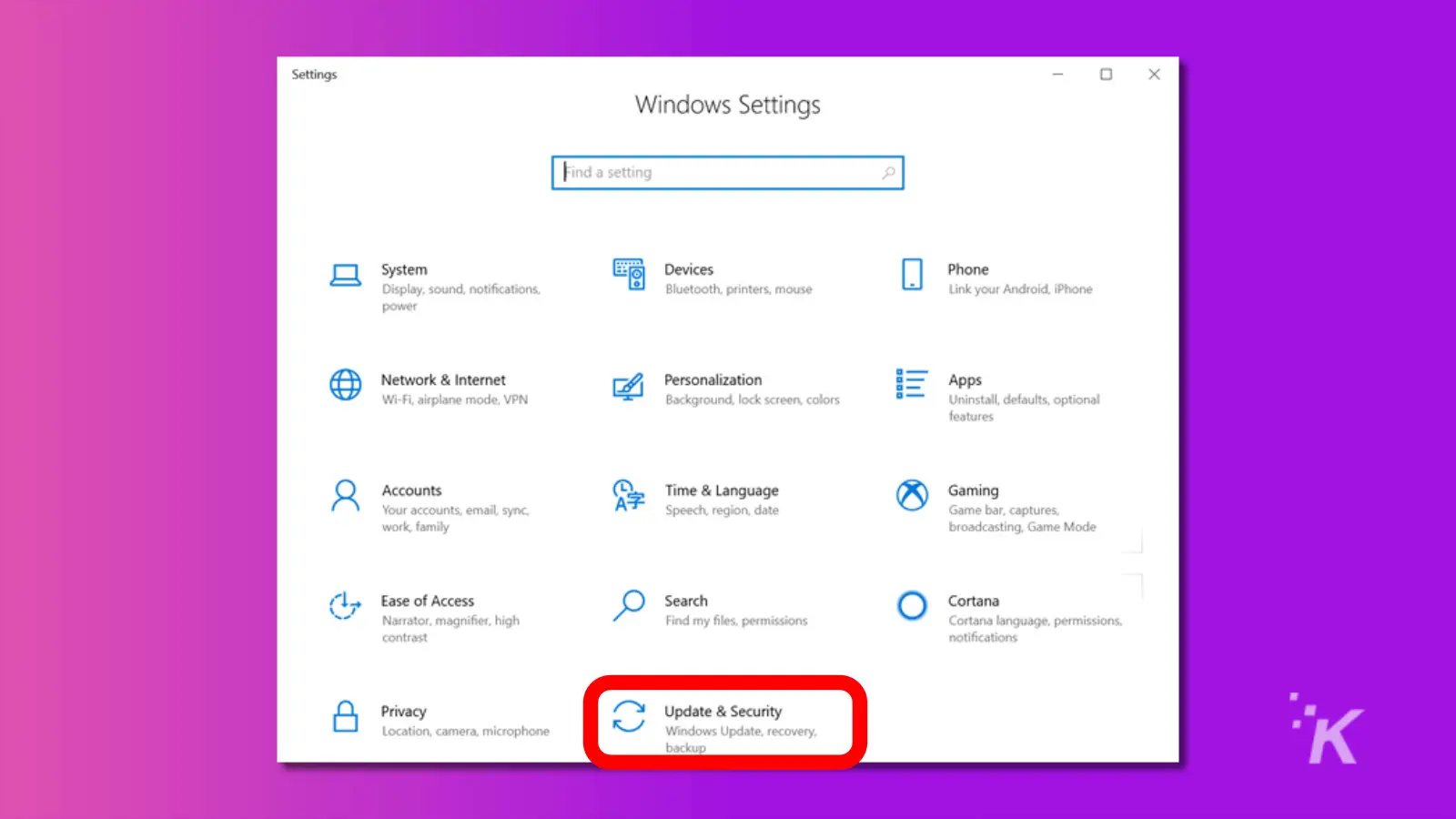This screenshot has width=1456, height=819.
Task: Click 'Background, lock screen, colors' text
Action: (x=752, y=399)
